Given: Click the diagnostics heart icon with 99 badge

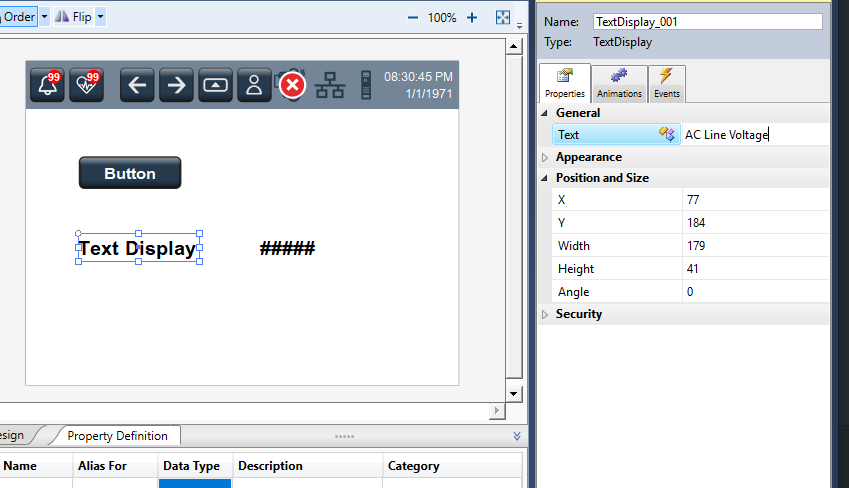Looking at the screenshot, I should pos(87,85).
